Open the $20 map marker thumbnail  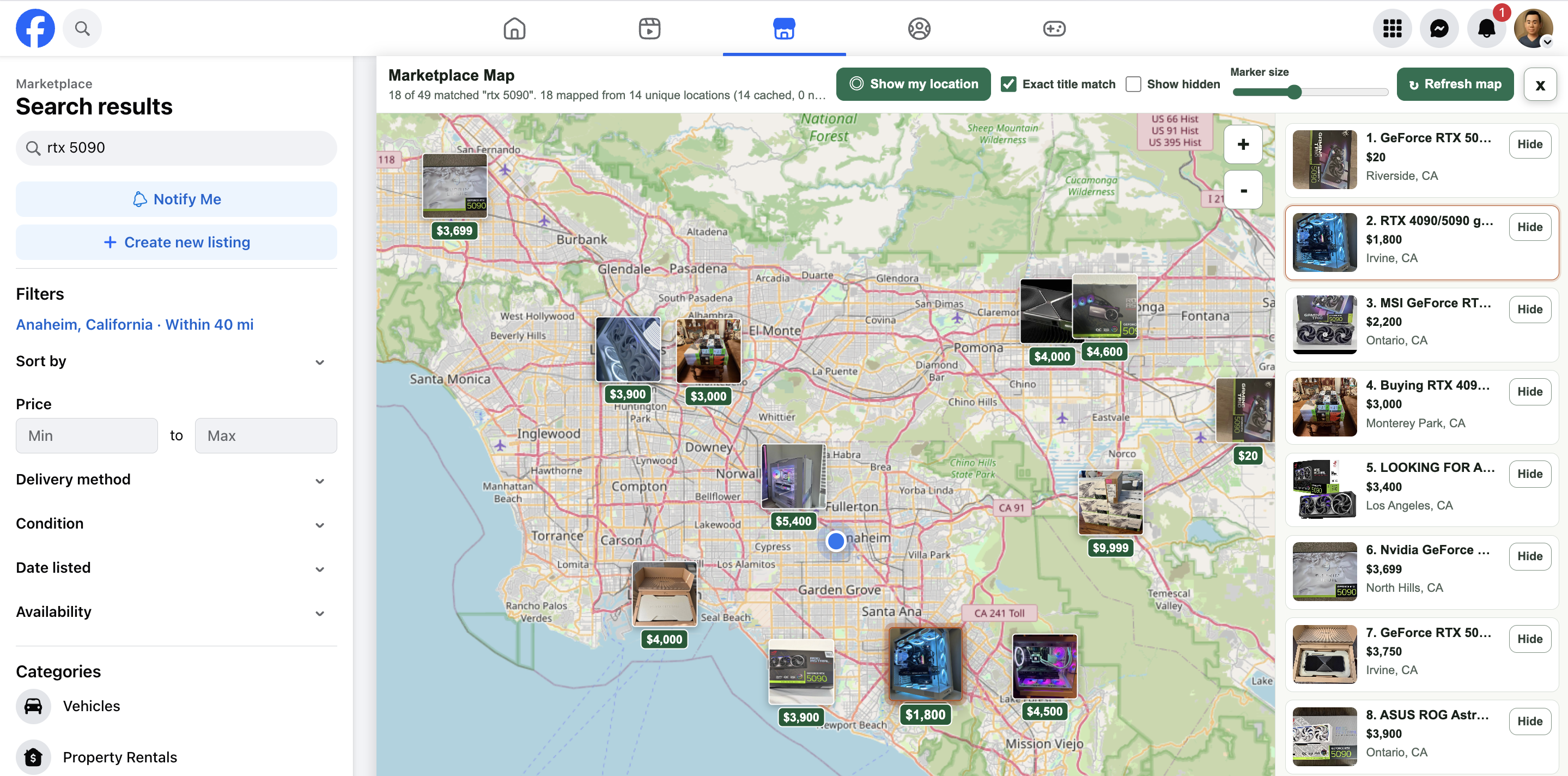click(1245, 410)
